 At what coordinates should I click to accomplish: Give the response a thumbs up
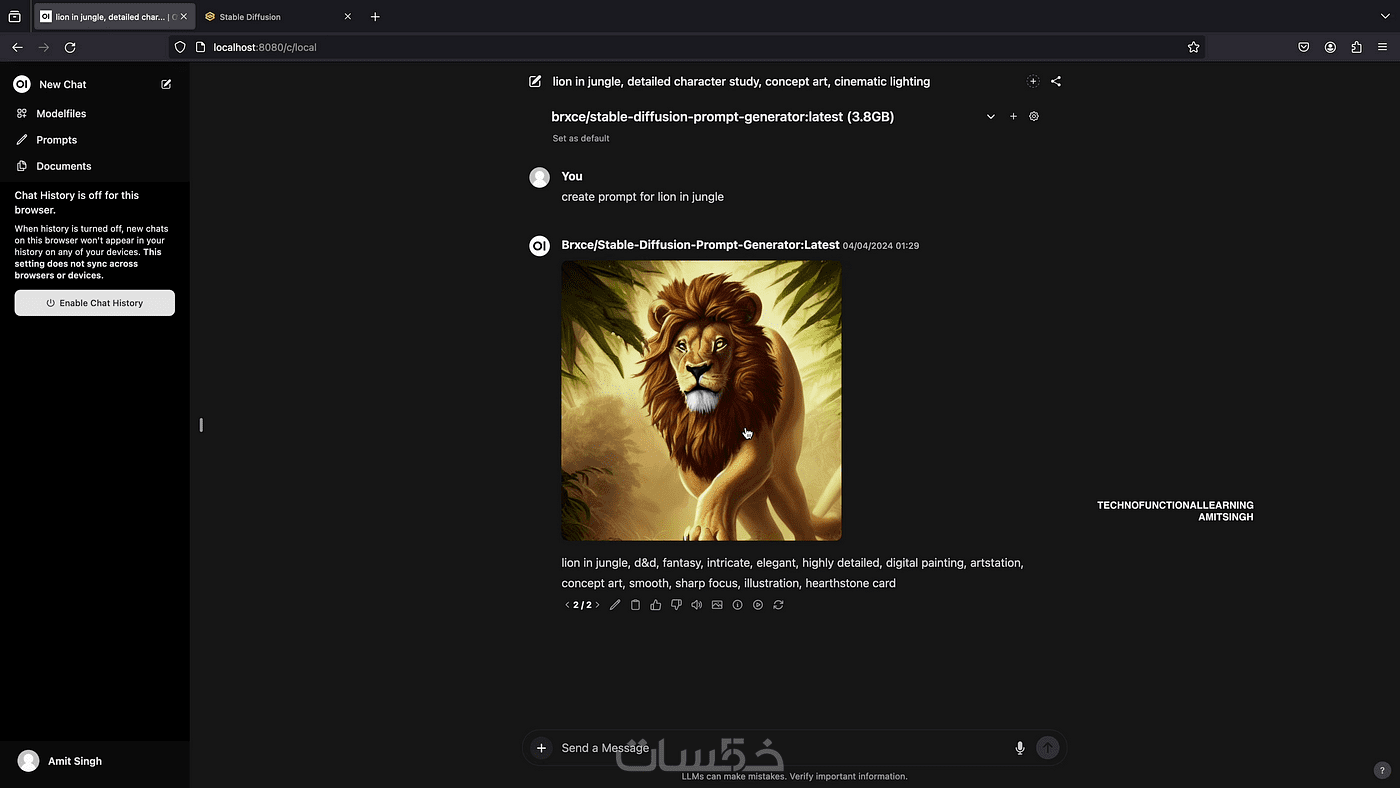tap(656, 605)
